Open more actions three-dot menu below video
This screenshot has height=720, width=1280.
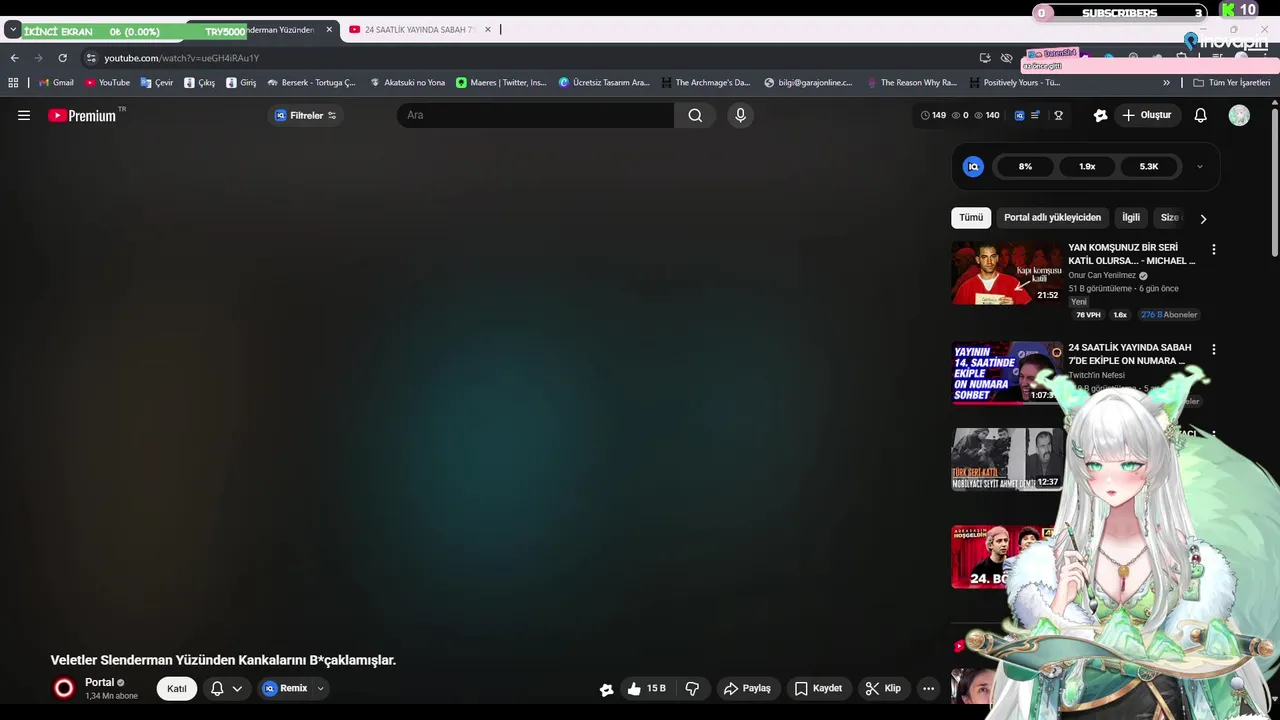tap(928, 688)
